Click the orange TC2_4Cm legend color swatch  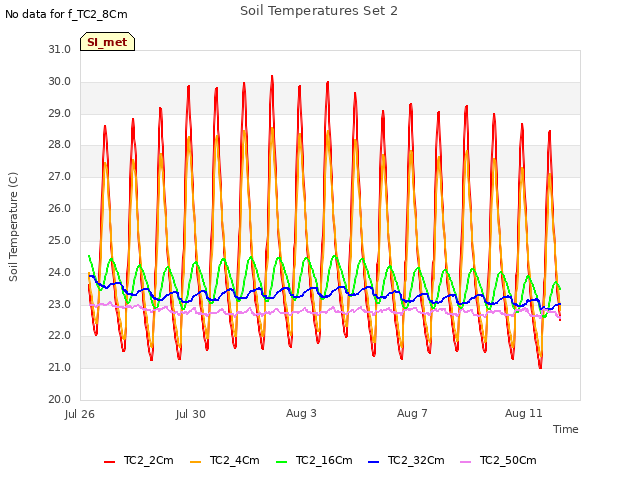[196, 462]
